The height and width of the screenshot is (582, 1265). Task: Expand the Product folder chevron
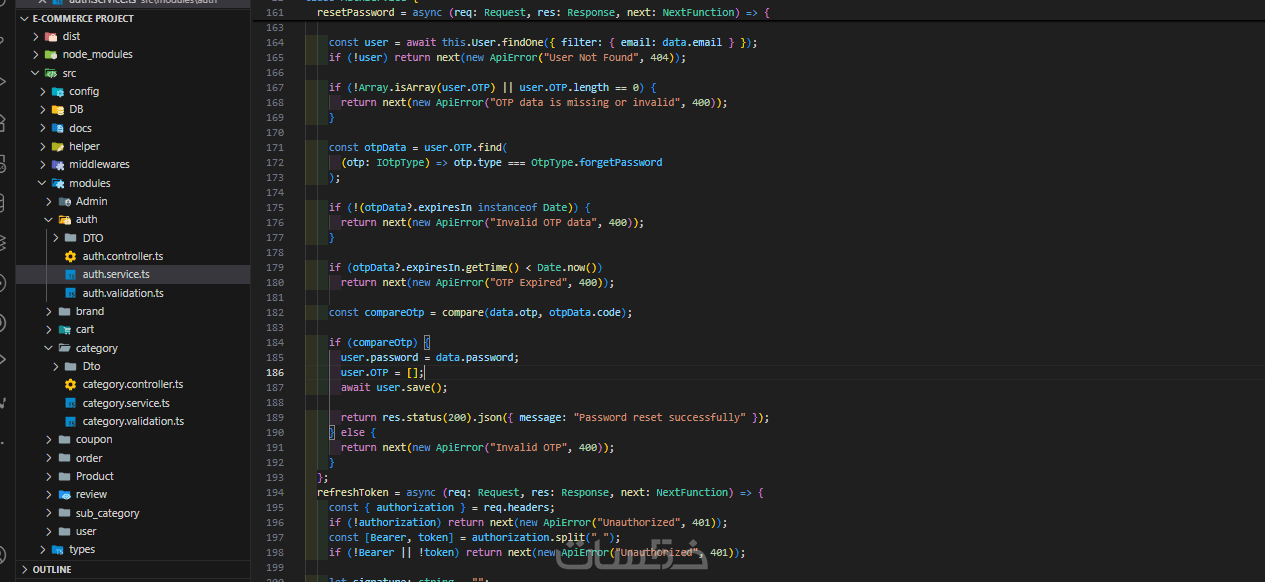point(50,476)
